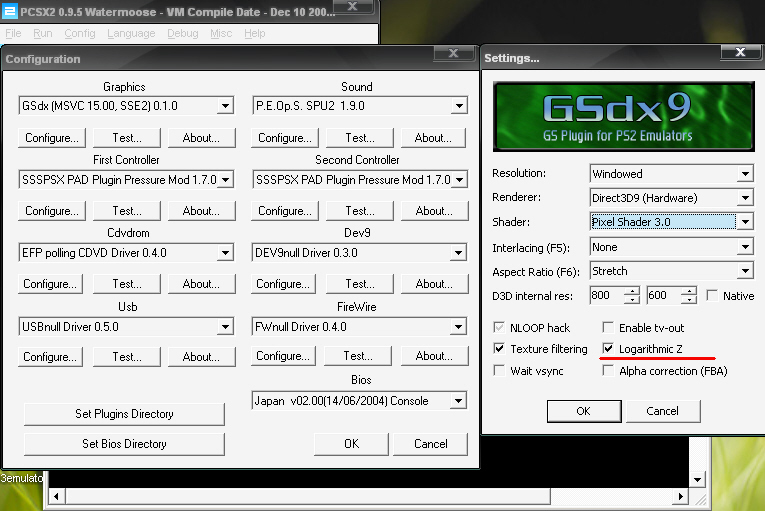Expand the Second Controller plugin list
The height and width of the screenshot is (511, 765).
pyautogui.click(x=459, y=180)
